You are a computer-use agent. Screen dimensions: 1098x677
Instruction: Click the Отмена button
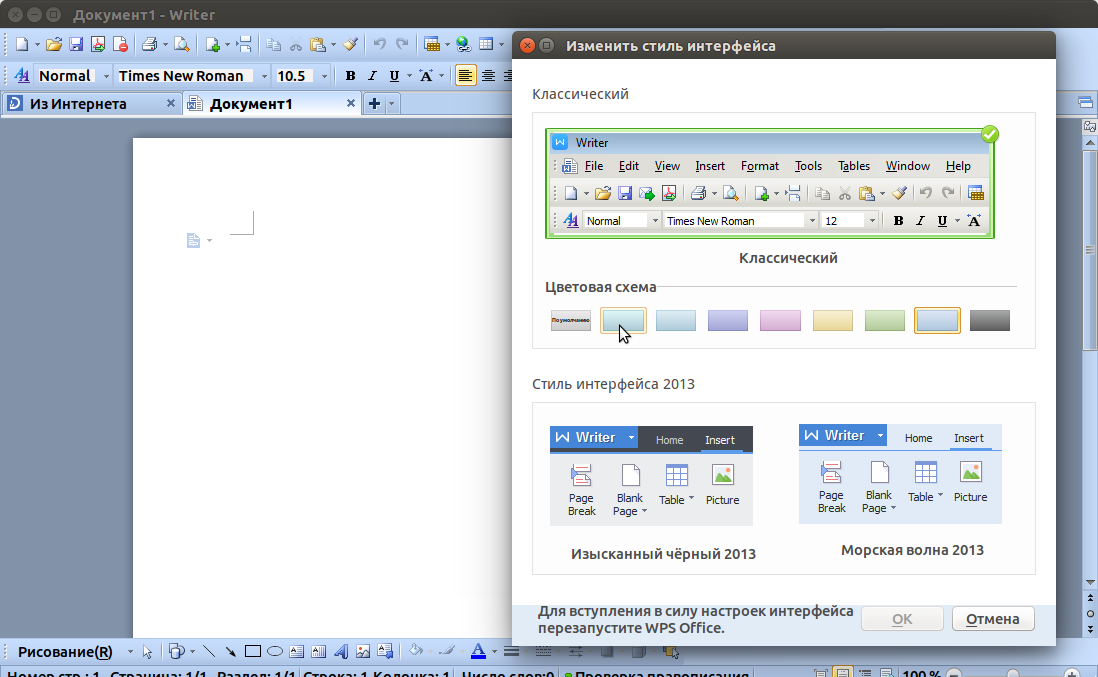coord(993,619)
